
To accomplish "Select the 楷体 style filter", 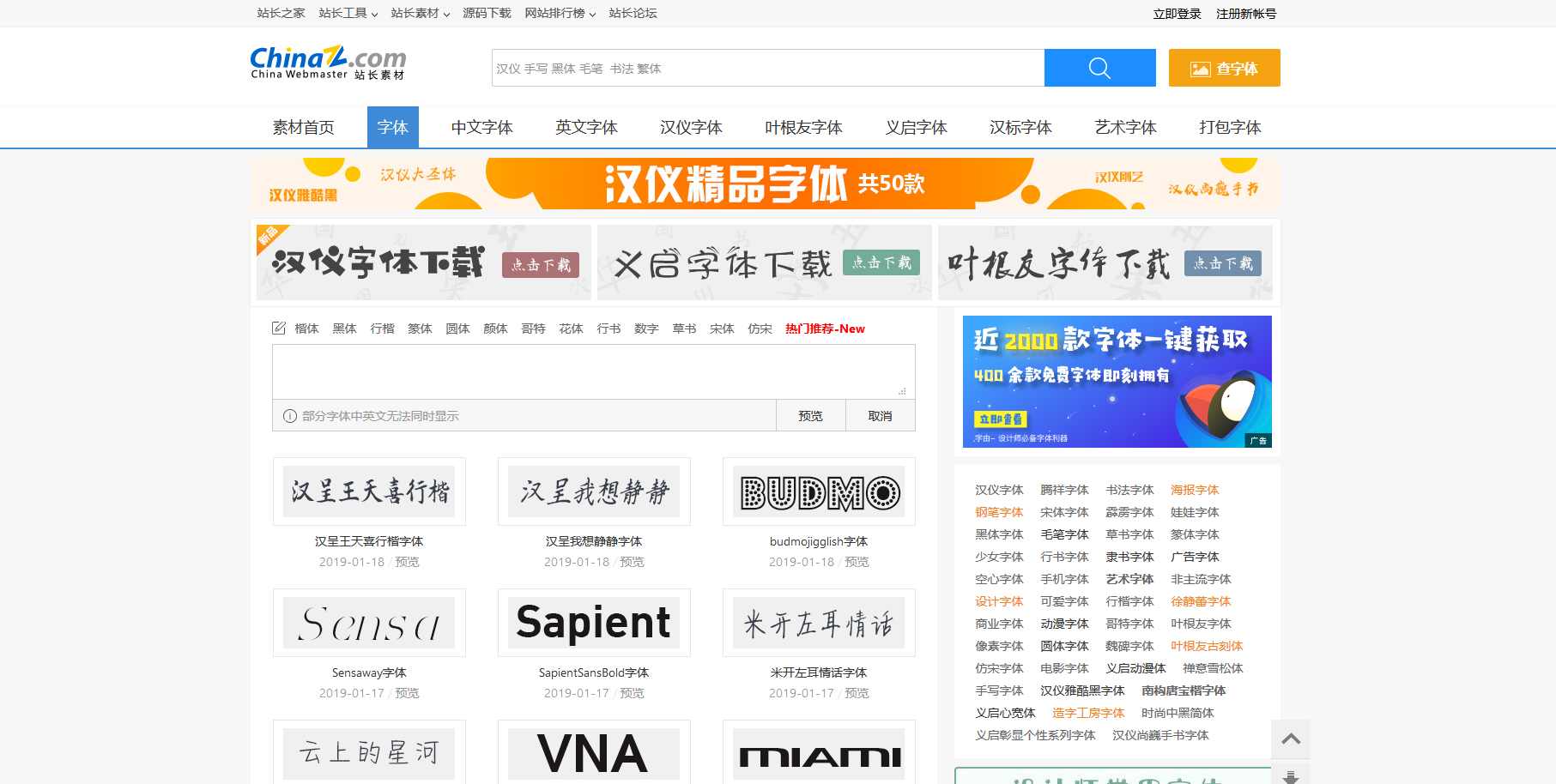I will (x=306, y=329).
